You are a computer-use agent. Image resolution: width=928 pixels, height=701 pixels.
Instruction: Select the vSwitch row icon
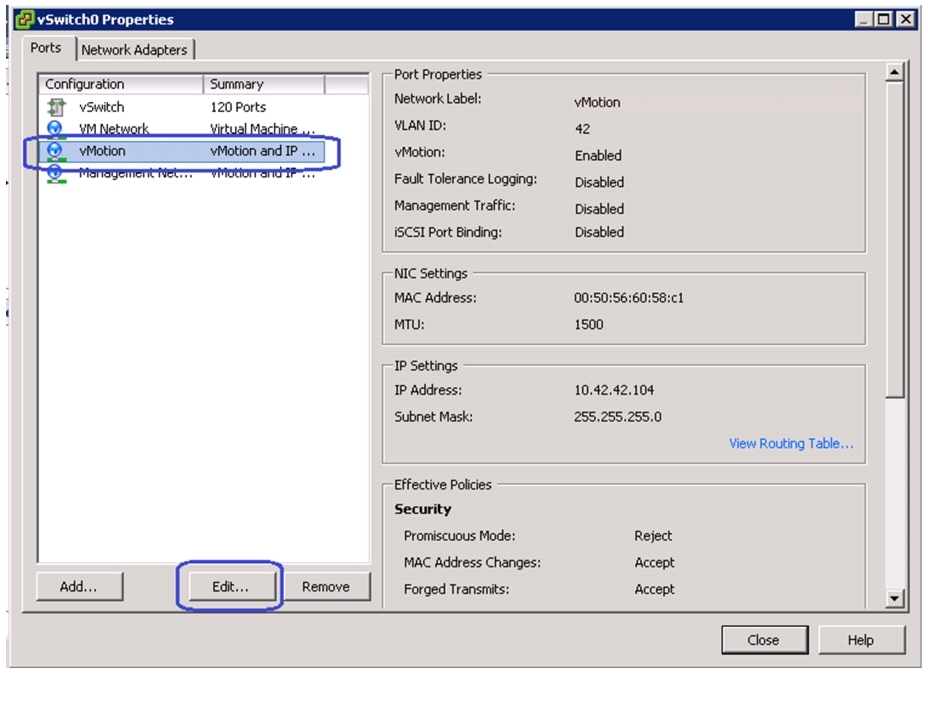click(56, 107)
